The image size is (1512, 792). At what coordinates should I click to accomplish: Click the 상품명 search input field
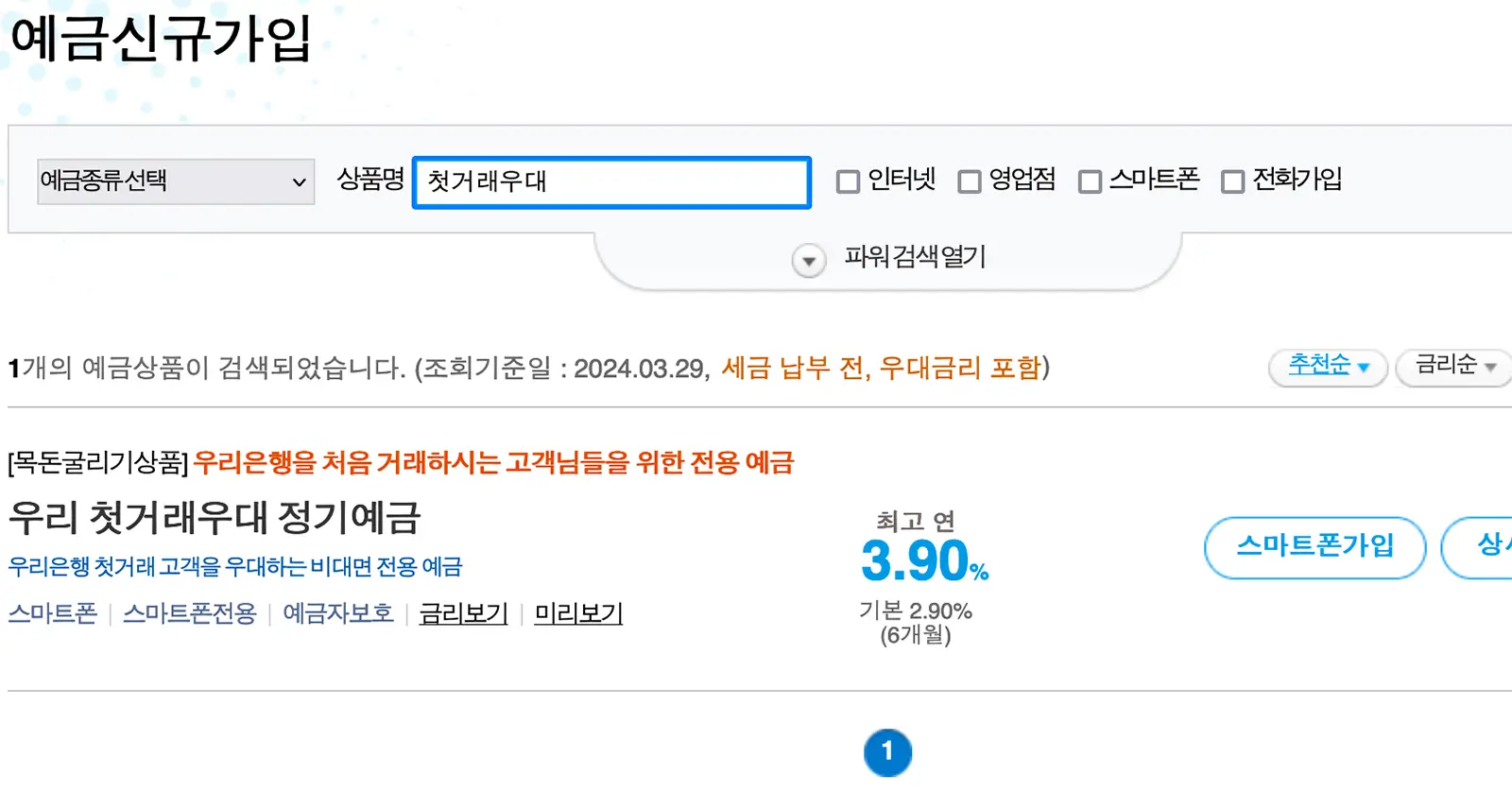611,182
